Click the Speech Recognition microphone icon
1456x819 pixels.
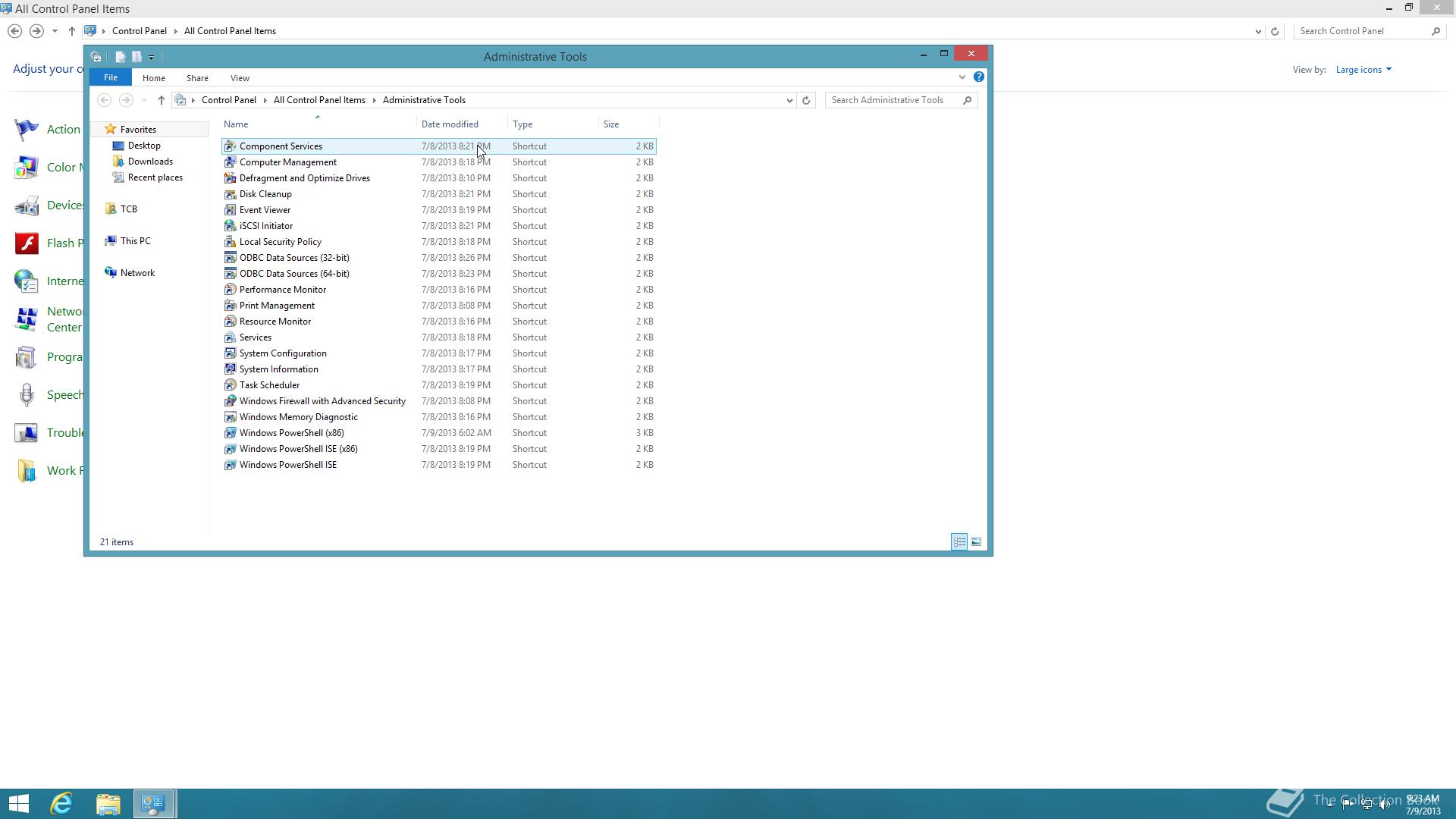27,395
